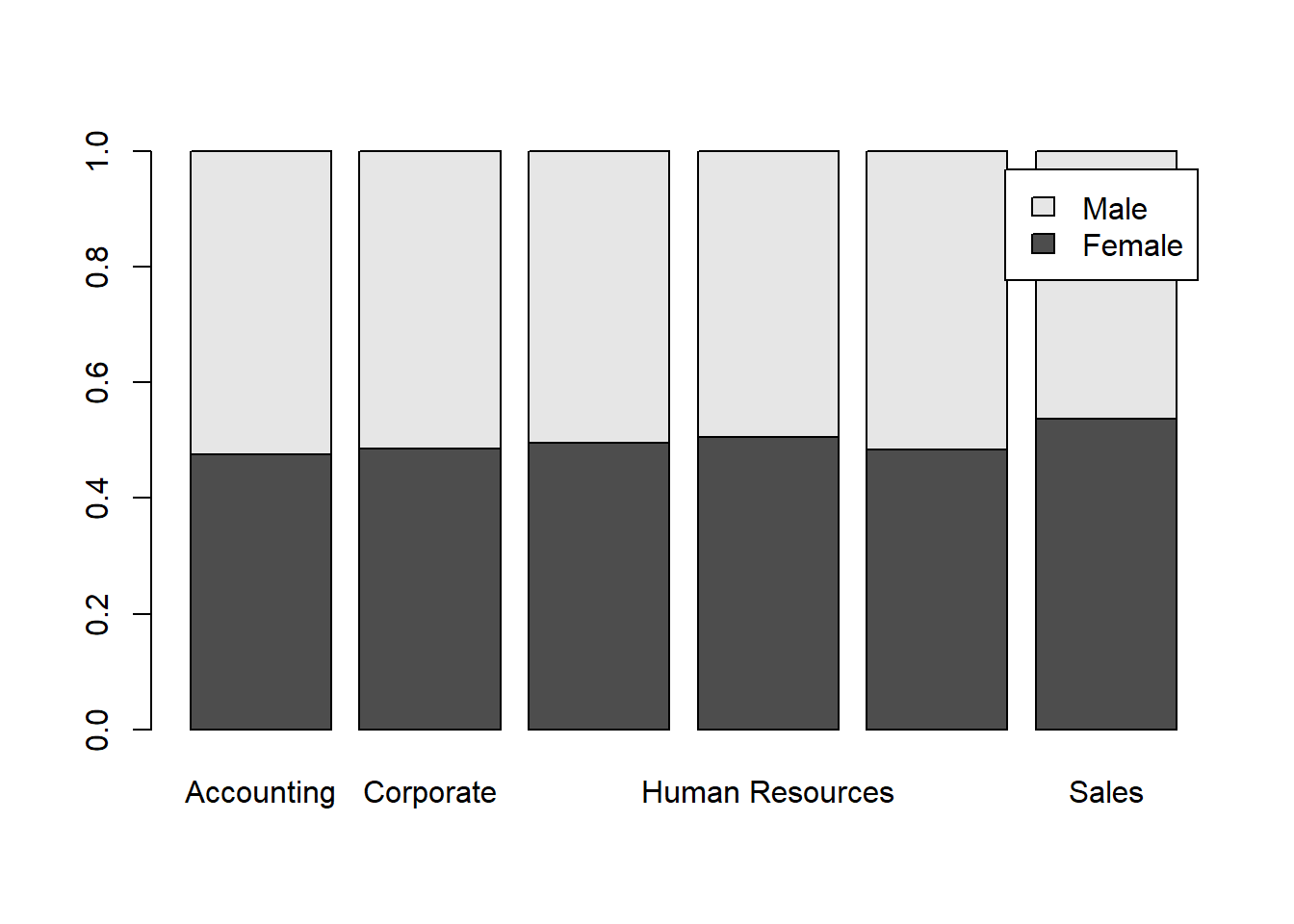Click the 0.2 tick label on y-axis

97,614
